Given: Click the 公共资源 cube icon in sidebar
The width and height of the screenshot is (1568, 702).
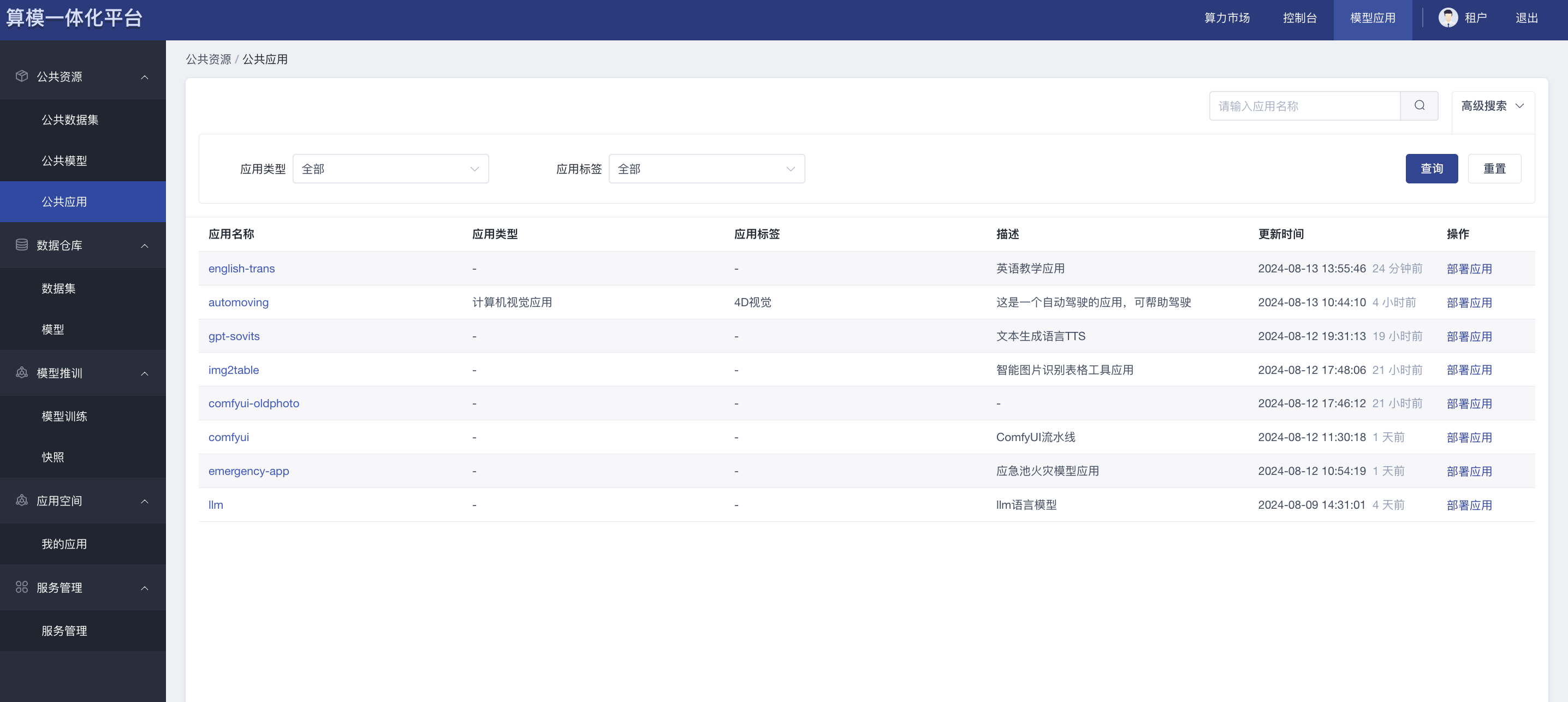Looking at the screenshot, I should [22, 76].
